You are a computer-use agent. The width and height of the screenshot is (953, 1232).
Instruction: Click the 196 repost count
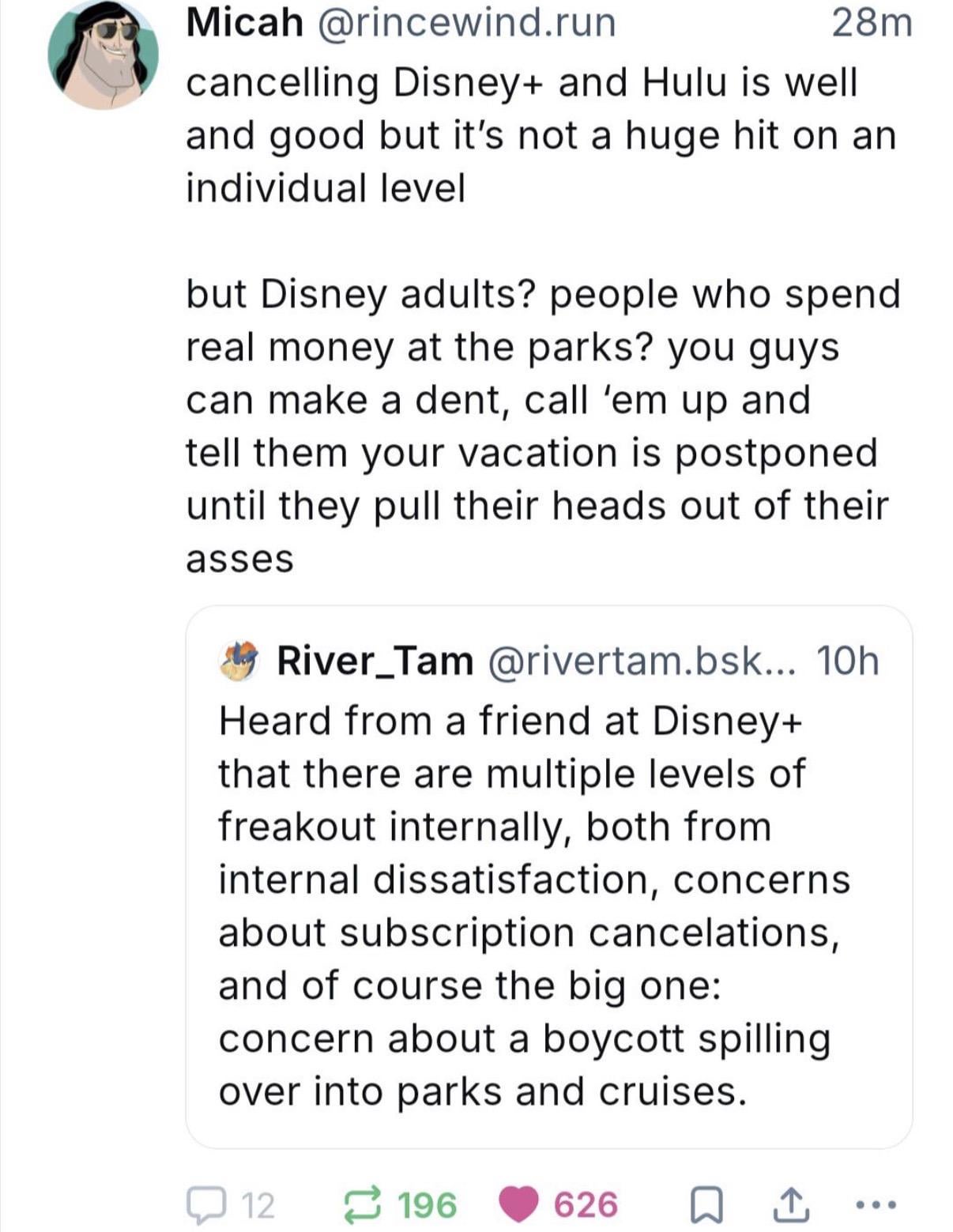[428, 1205]
